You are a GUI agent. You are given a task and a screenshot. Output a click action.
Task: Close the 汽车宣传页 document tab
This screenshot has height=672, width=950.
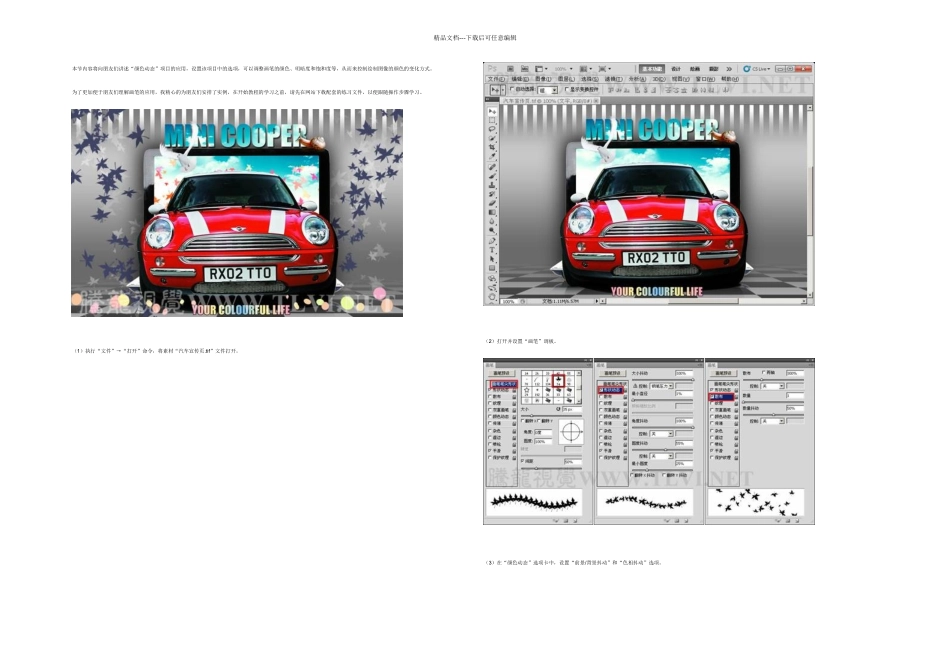(596, 101)
